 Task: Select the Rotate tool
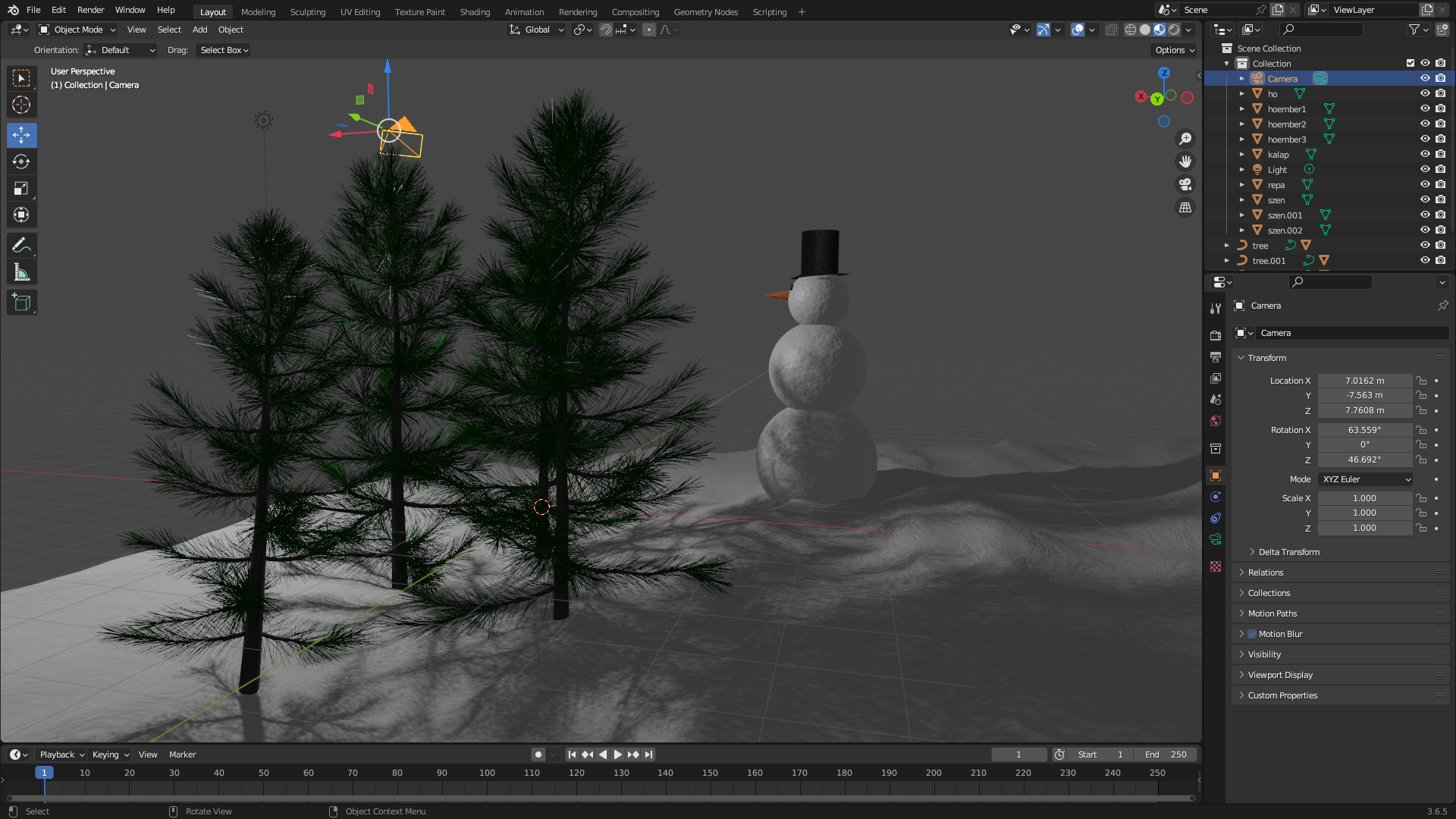21,162
